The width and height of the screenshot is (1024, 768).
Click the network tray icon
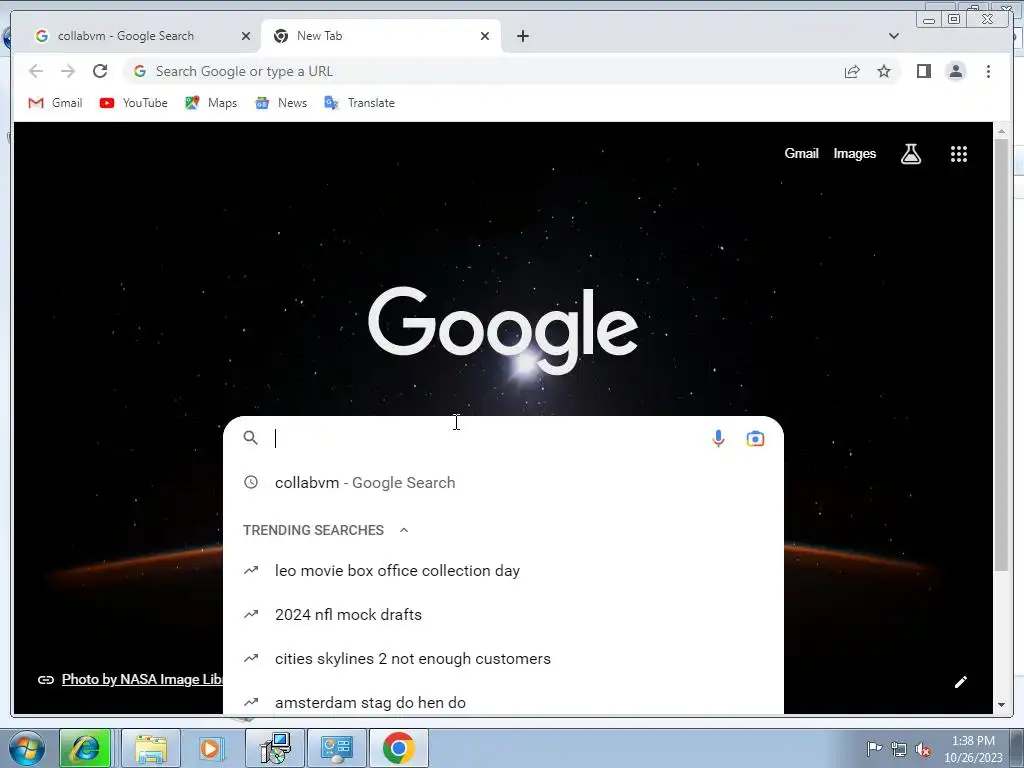(x=899, y=749)
